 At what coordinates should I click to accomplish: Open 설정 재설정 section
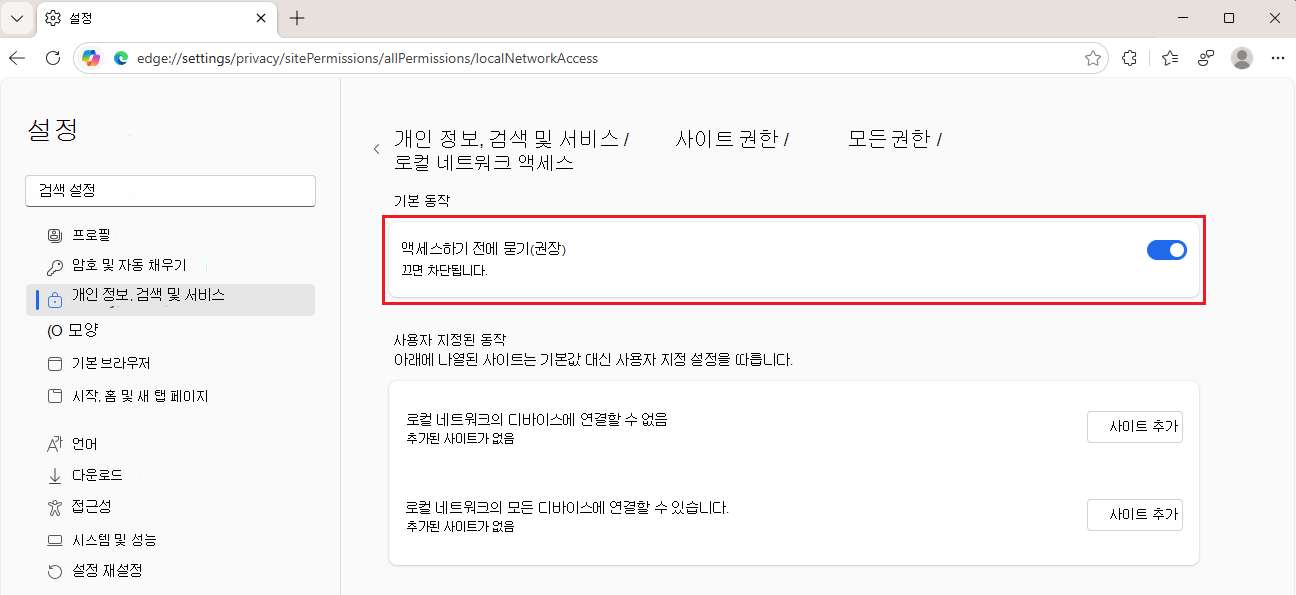click(x=170, y=571)
